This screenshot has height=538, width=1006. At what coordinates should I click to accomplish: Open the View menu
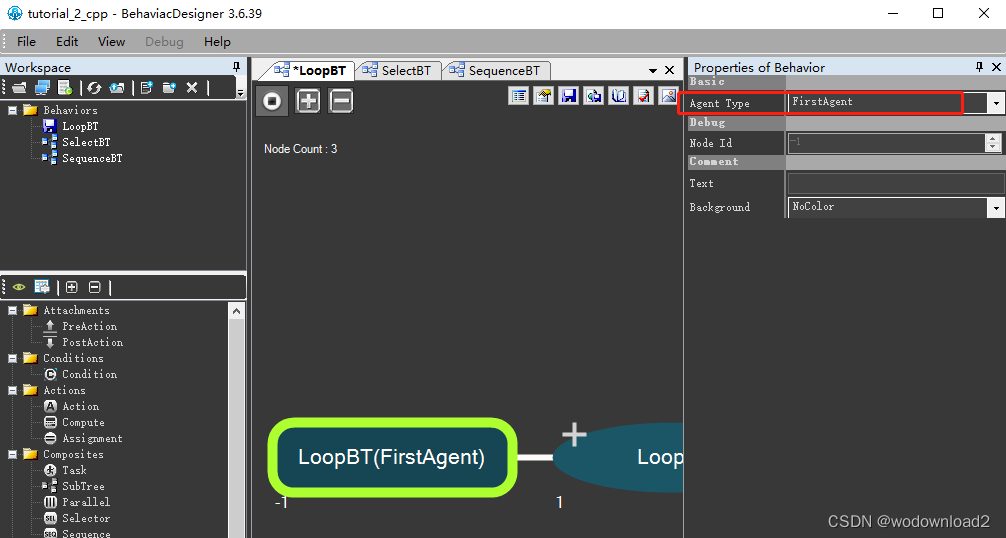pyautogui.click(x=111, y=42)
